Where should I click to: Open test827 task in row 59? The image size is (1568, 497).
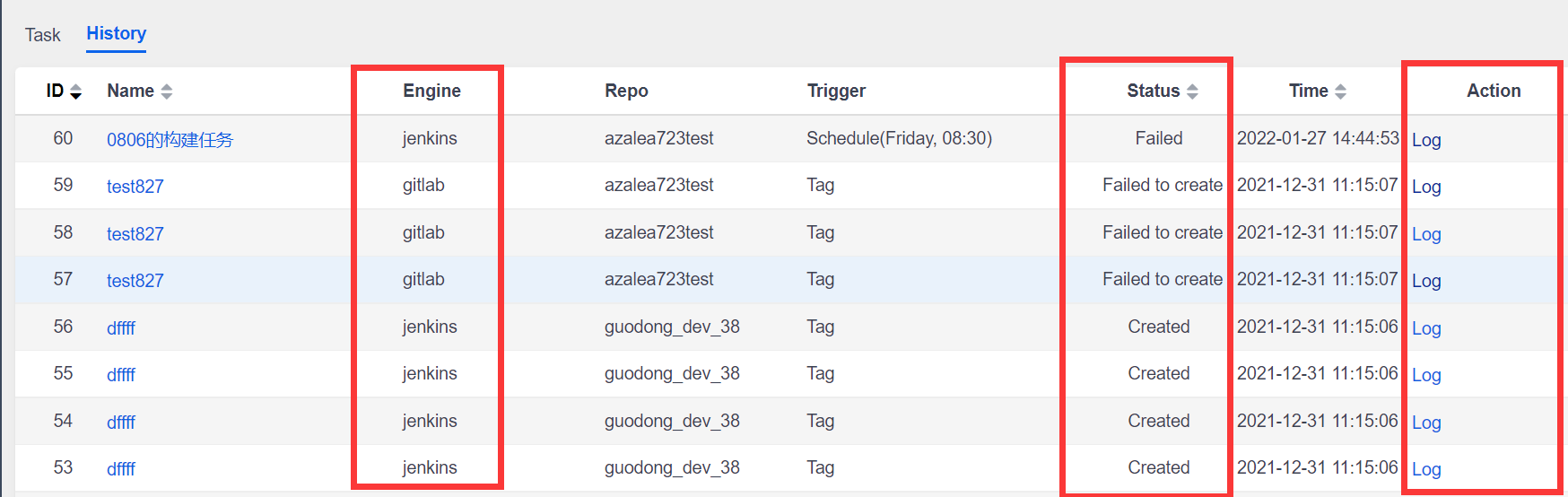coord(135,187)
